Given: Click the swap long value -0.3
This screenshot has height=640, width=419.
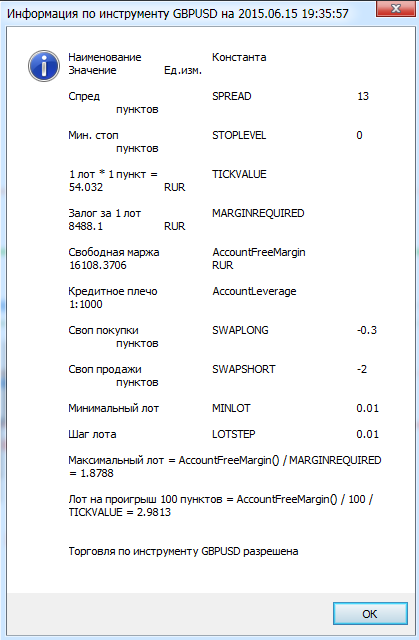Looking at the screenshot, I should click(x=367, y=330).
